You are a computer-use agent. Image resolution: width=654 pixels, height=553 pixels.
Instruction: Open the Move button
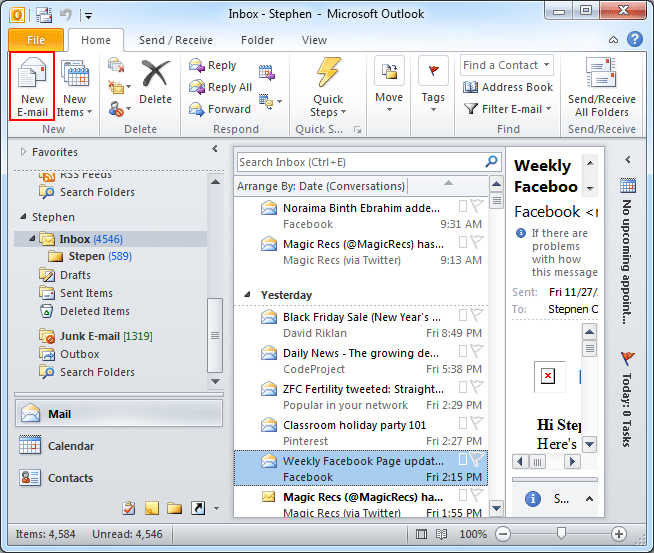(x=389, y=85)
